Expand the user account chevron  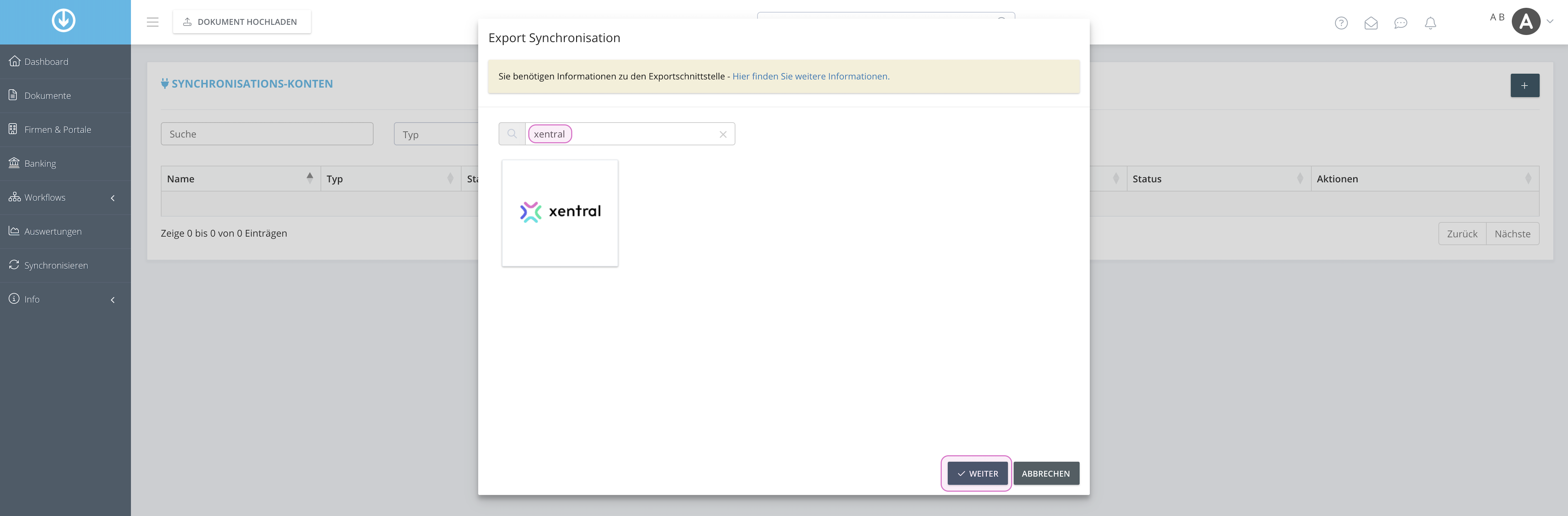click(1550, 21)
